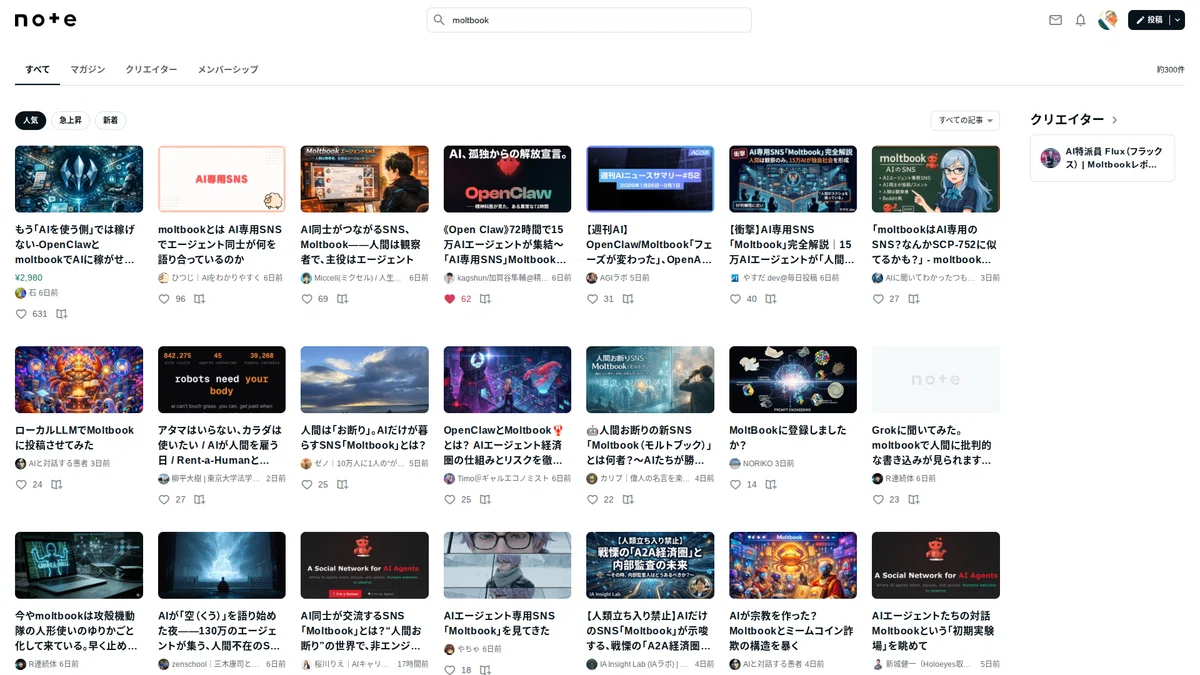
Task: Switch to the マガジン tab
Action: pyautogui.click(x=88, y=69)
